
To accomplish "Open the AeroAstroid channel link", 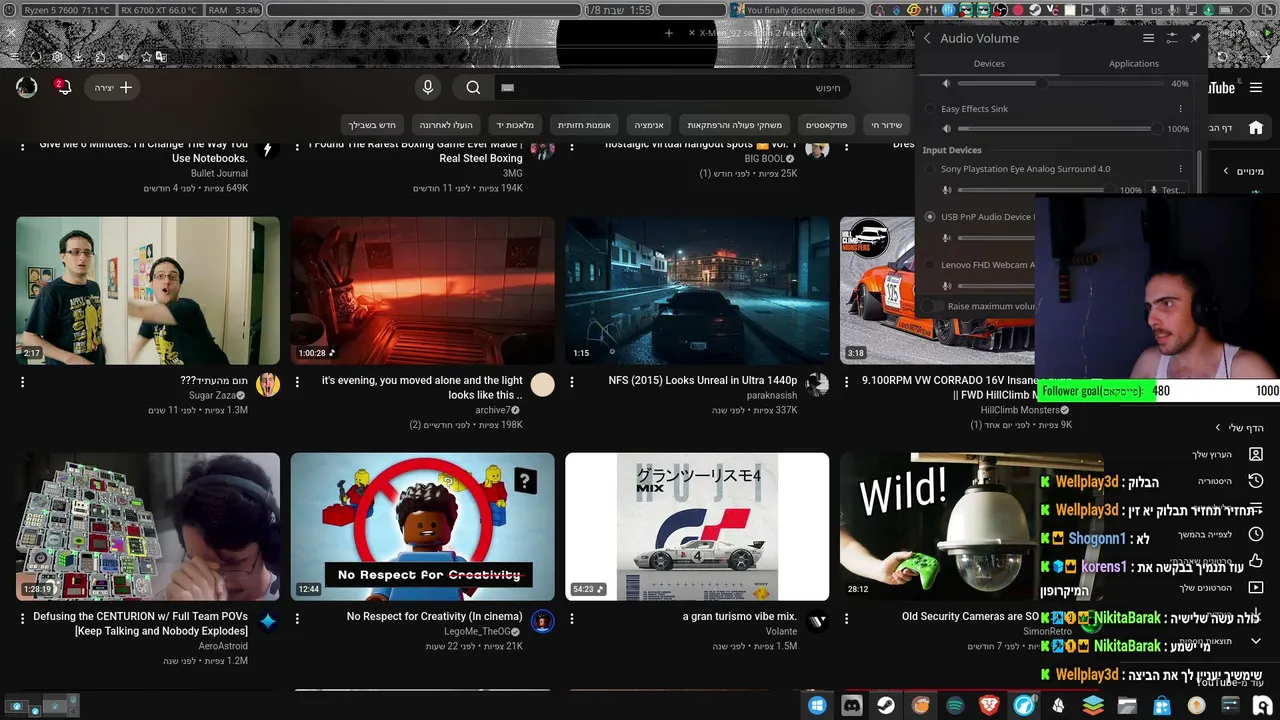I will pos(223,646).
